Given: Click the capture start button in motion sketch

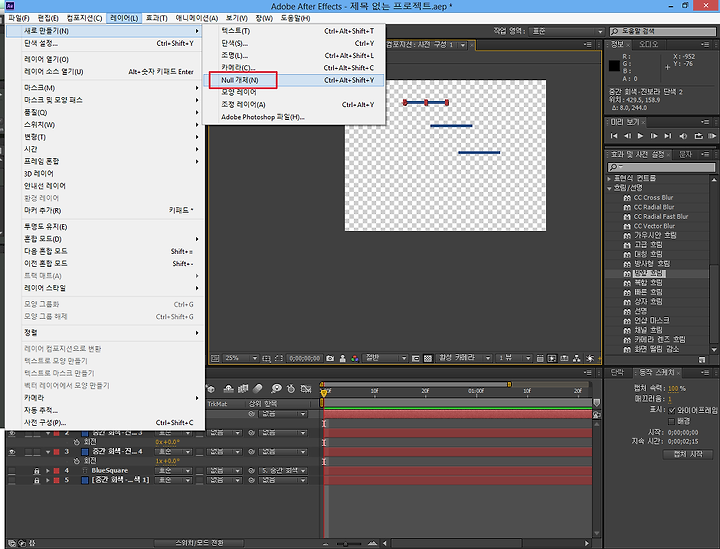Looking at the screenshot, I should click(687, 454).
